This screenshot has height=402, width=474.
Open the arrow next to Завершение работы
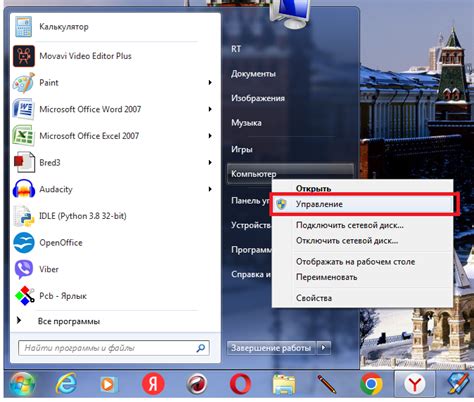click(x=323, y=348)
